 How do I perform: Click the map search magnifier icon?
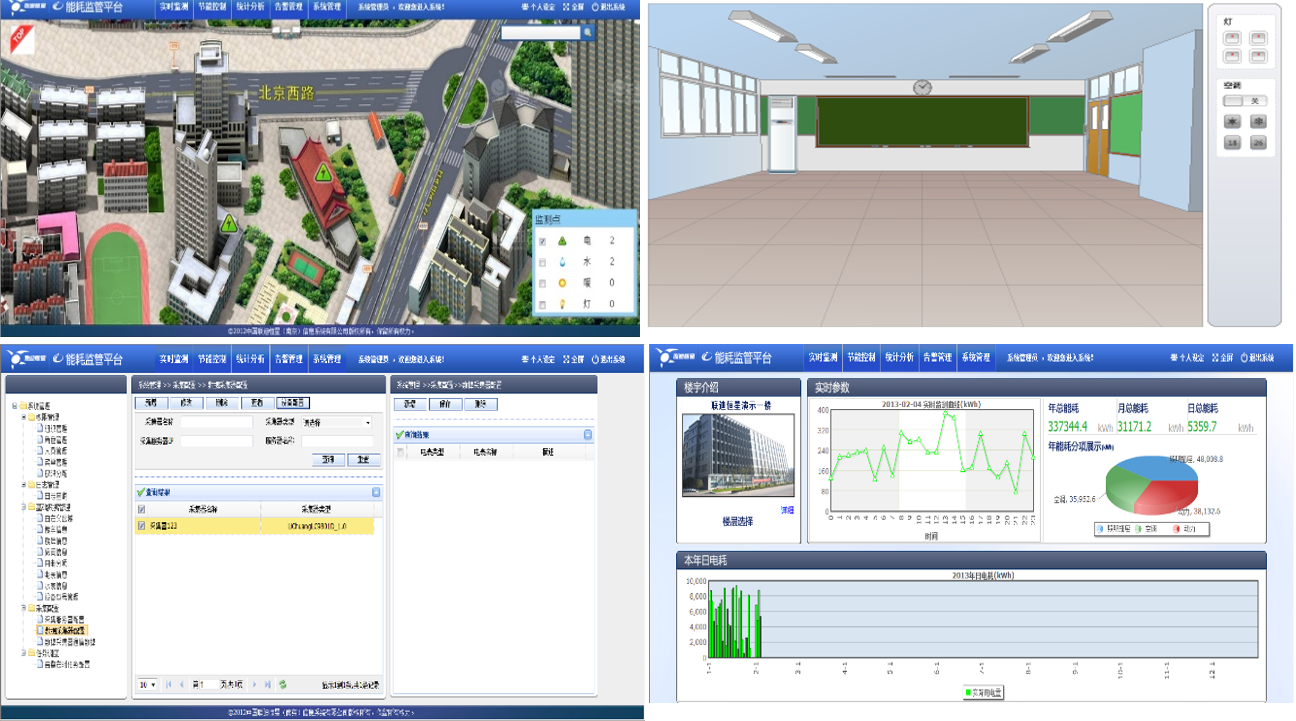click(587, 33)
